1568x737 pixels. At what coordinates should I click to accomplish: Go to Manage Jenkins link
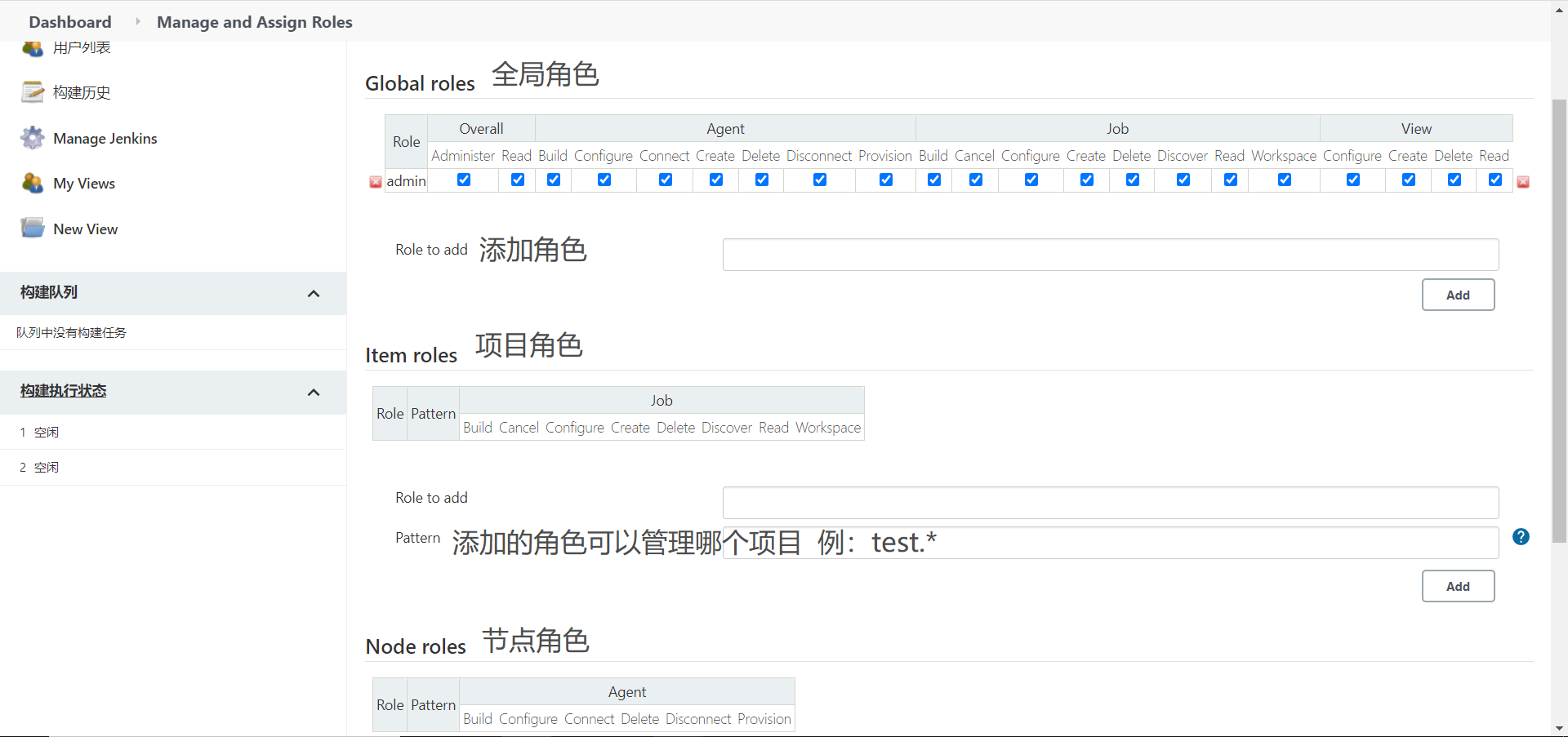tap(105, 138)
